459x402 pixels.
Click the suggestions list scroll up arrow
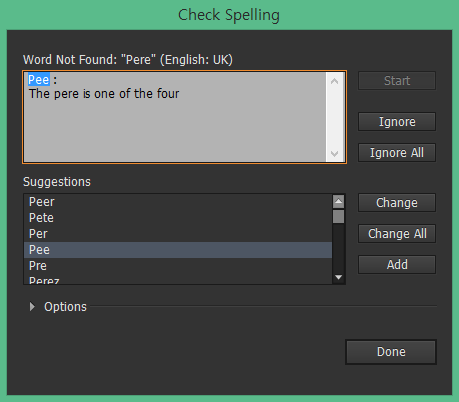pos(338,201)
